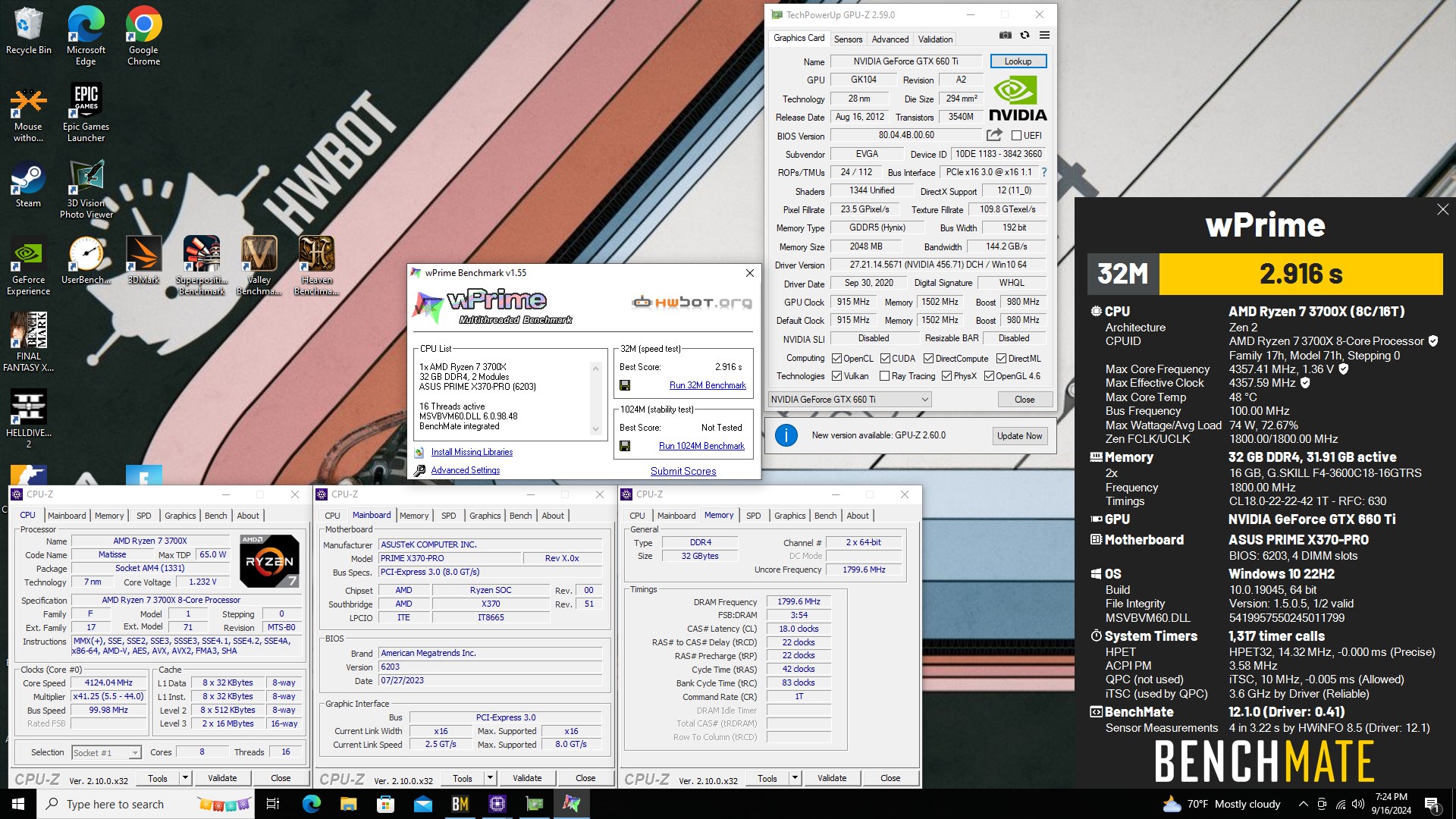The width and height of the screenshot is (1456, 819).
Task: Click Validate in CPU-Z Memory window
Action: 832,778
